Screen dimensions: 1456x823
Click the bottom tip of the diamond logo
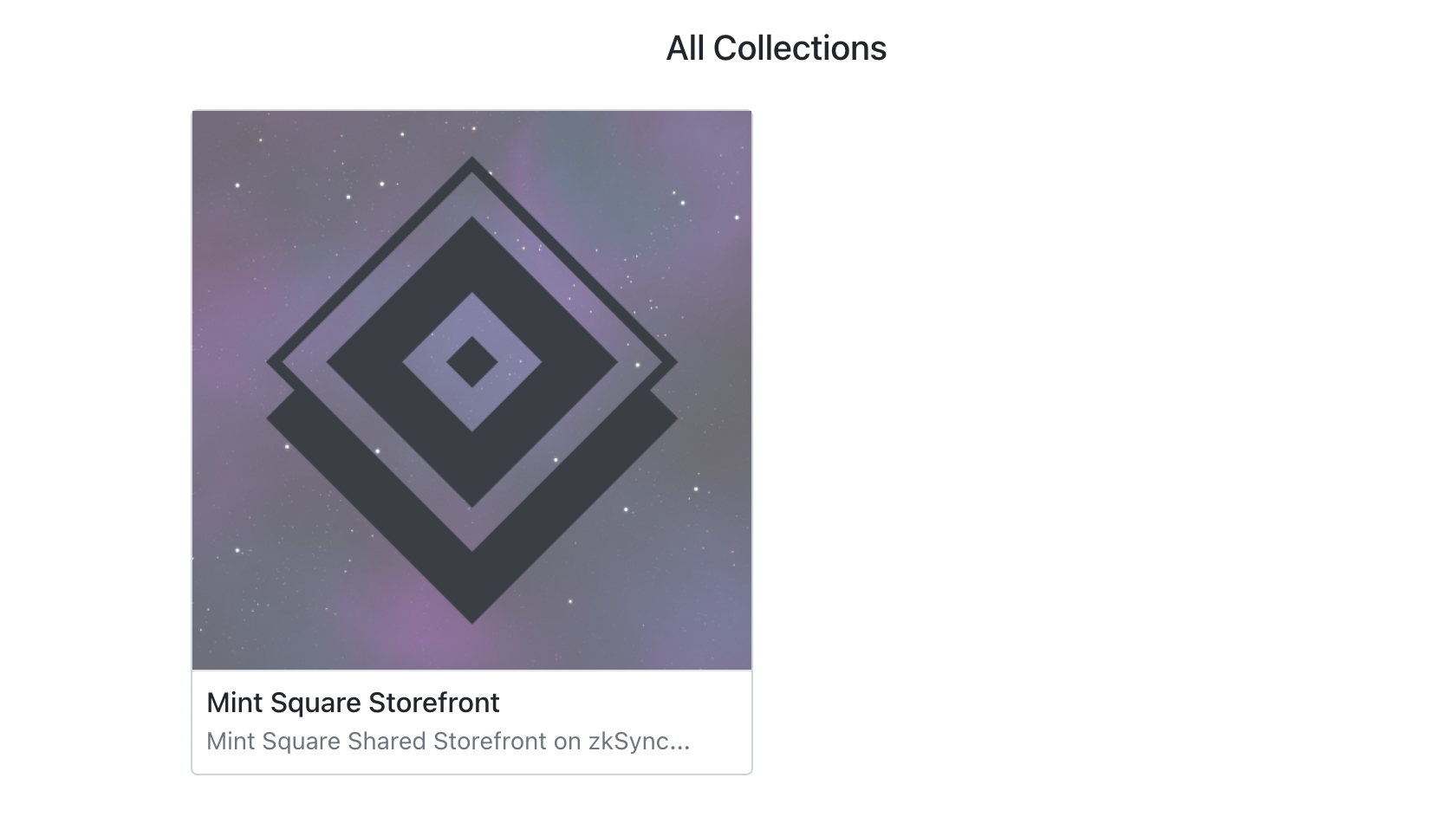[472, 613]
